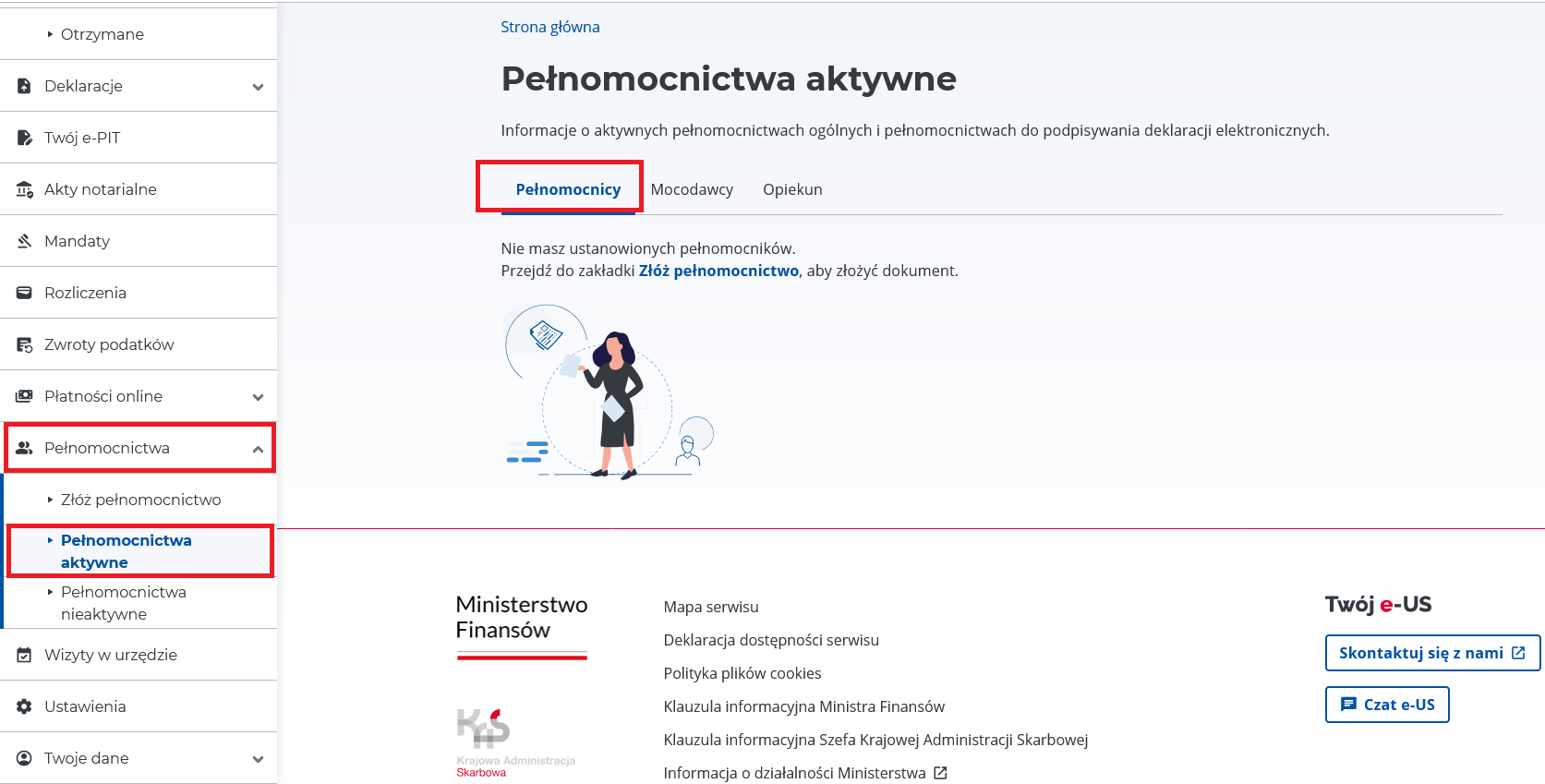Click the Rozliczenia card icon

pyautogui.click(x=25, y=293)
